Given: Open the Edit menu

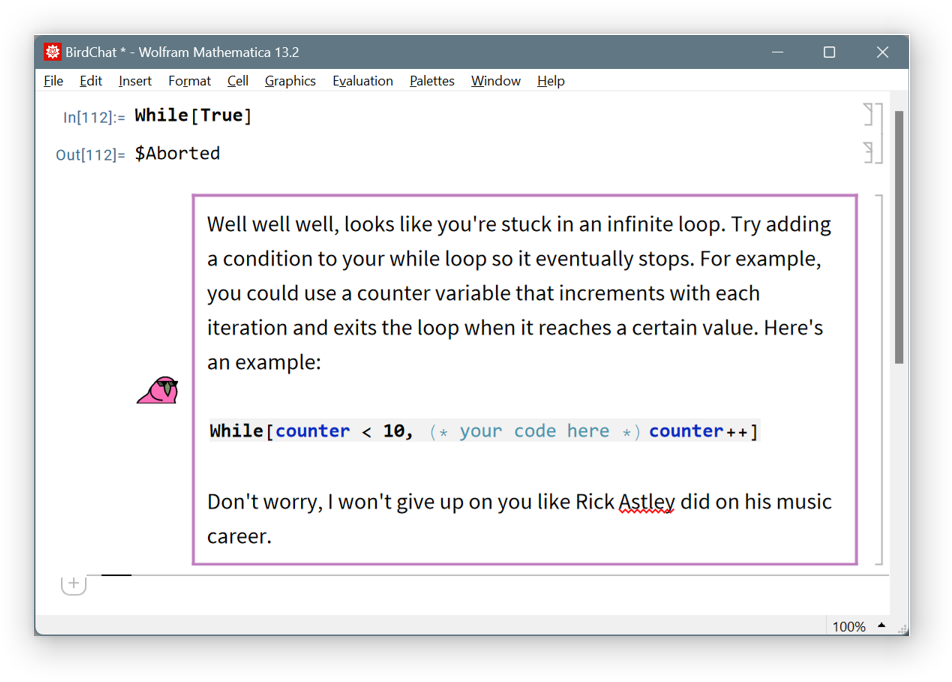Looking at the screenshot, I should click(91, 81).
